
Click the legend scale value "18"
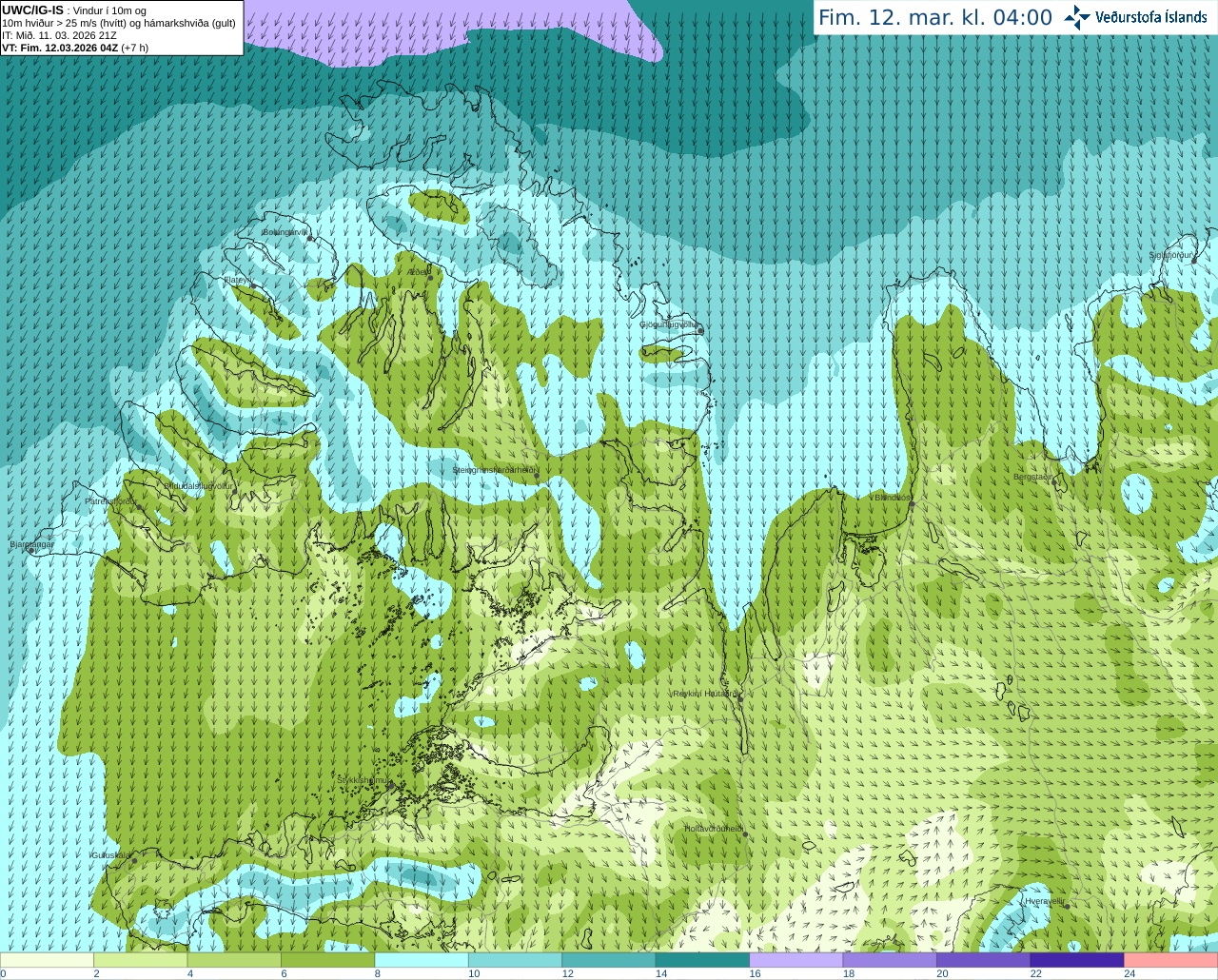[849, 973]
